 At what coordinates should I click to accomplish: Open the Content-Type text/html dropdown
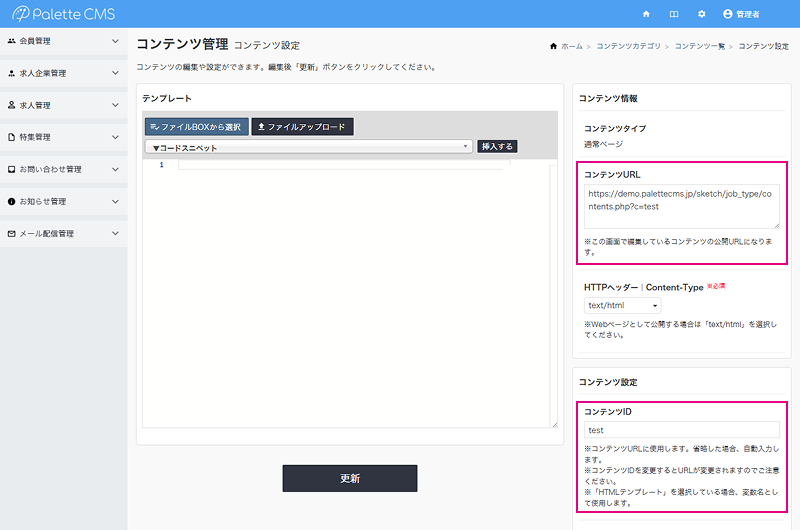622,305
